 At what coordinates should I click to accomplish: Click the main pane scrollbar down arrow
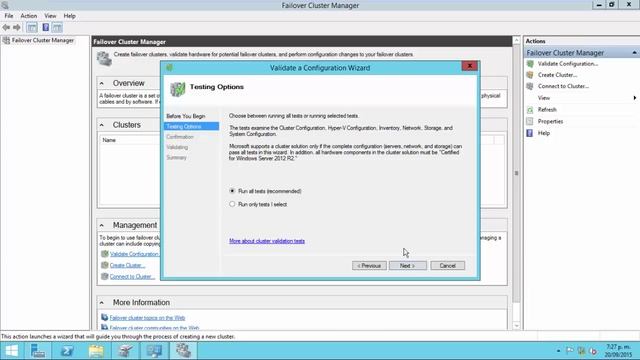tap(516, 326)
